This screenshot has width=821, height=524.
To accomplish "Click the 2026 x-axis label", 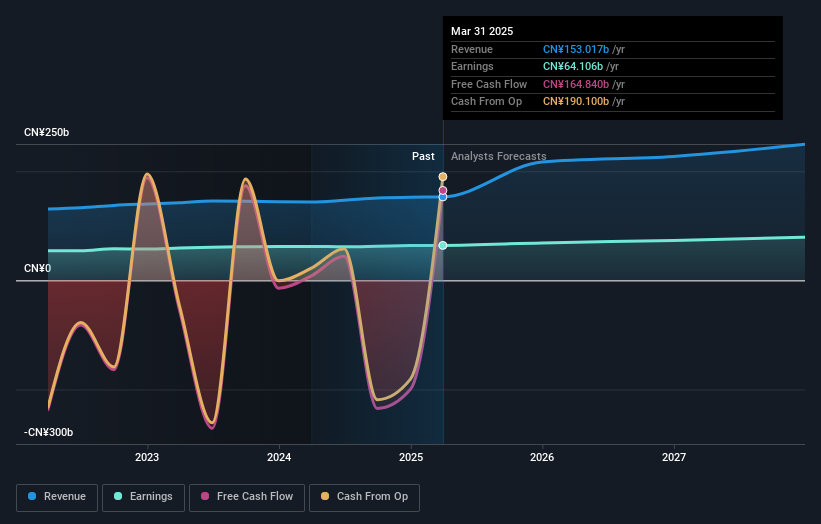I will (542, 458).
